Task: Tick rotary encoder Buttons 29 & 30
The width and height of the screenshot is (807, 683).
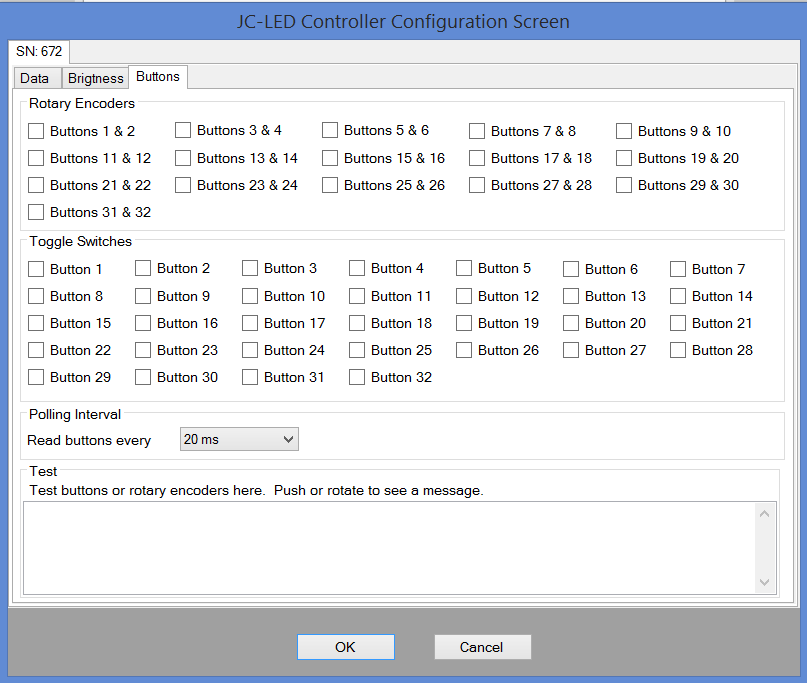Action: (625, 185)
